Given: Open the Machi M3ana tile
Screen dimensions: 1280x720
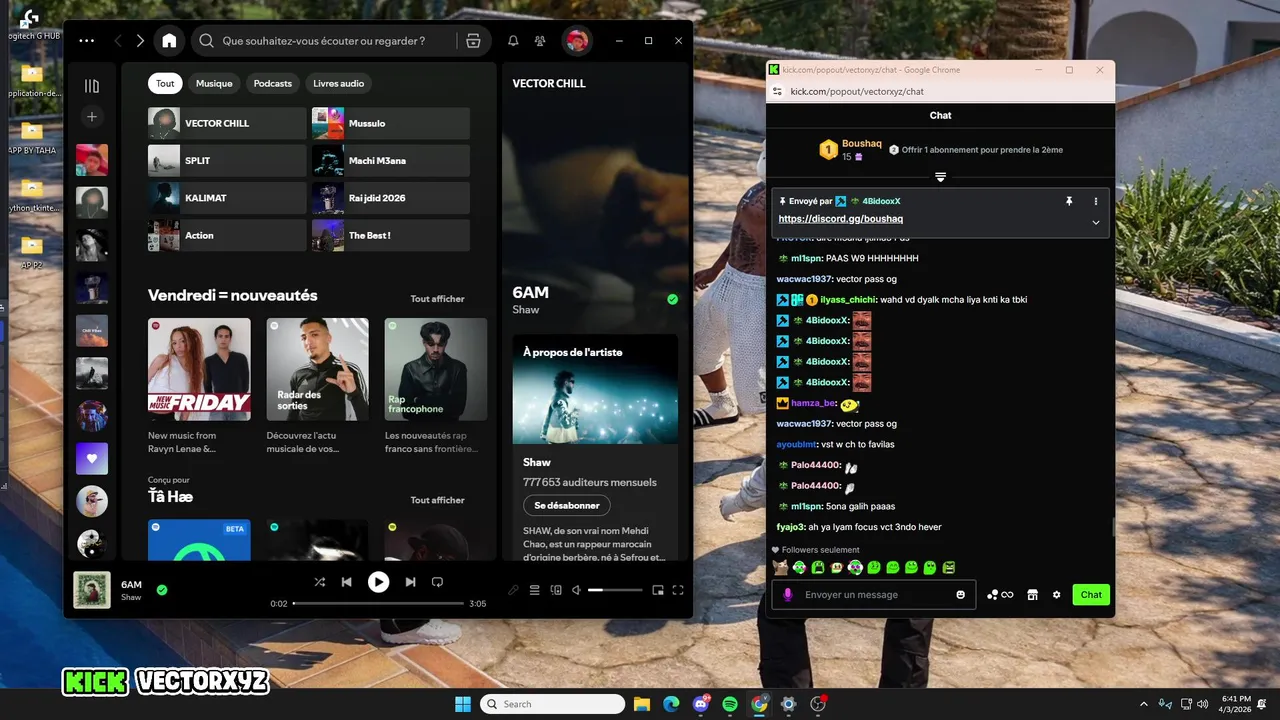Looking at the screenshot, I should click(x=391, y=160).
